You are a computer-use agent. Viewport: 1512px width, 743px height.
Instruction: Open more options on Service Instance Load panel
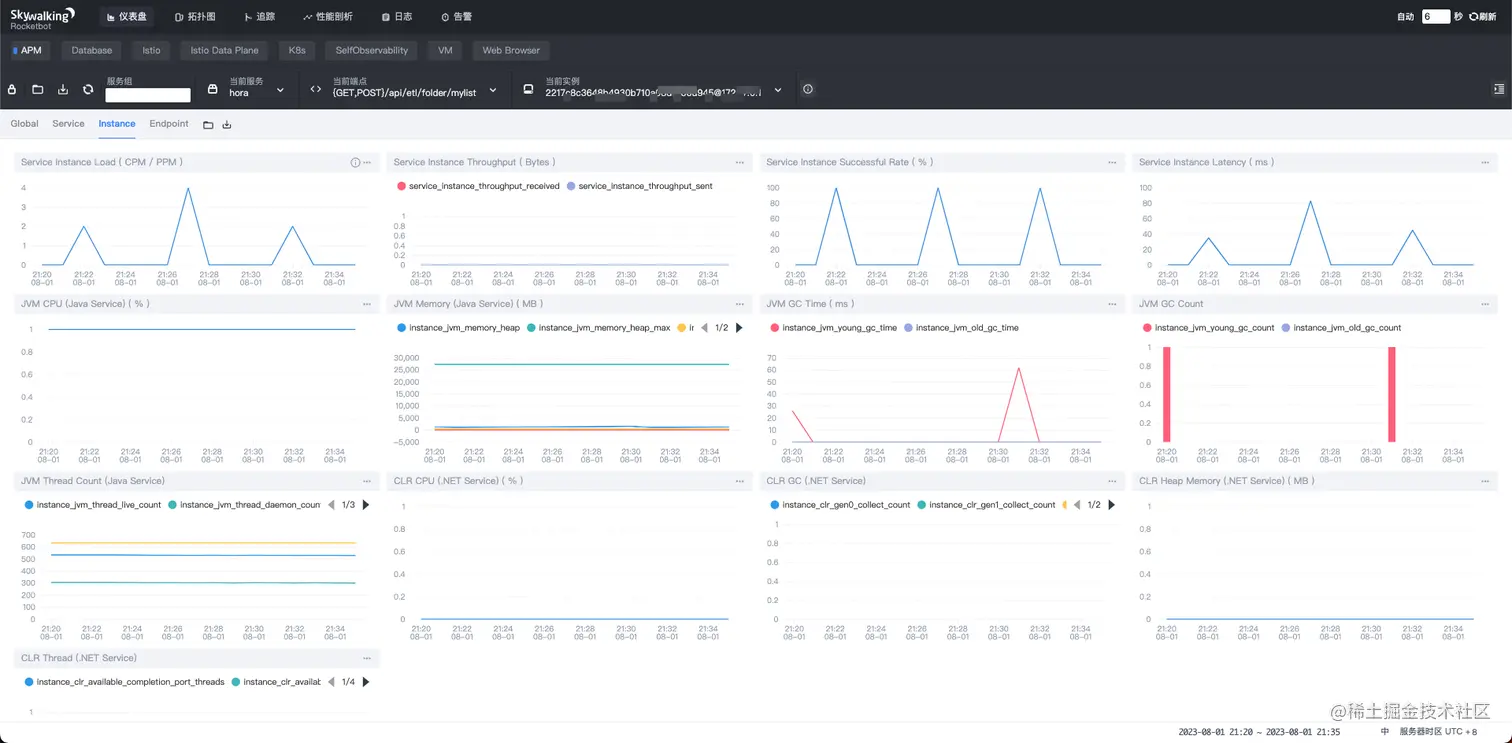pos(367,162)
